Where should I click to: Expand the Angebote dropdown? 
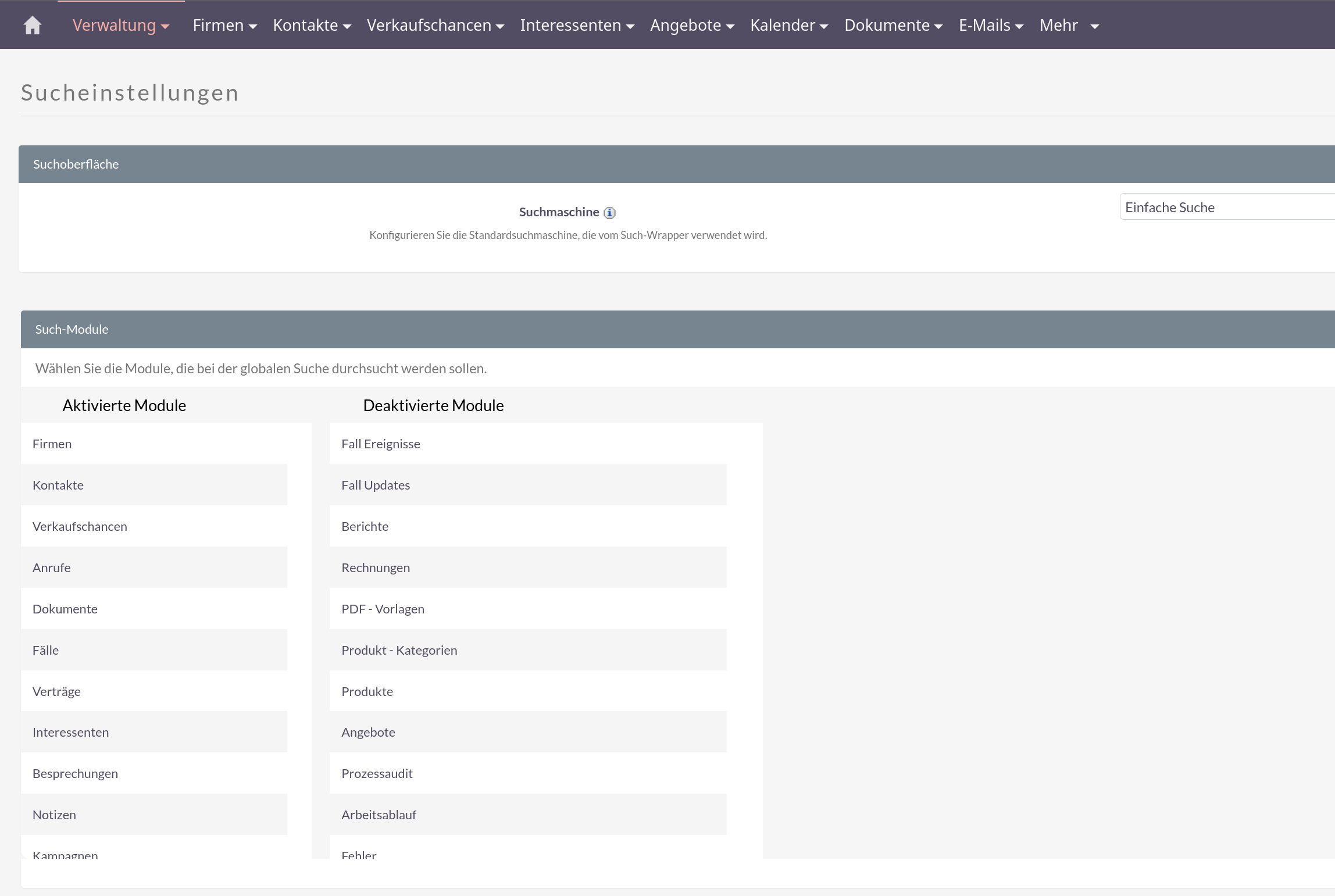coord(692,26)
